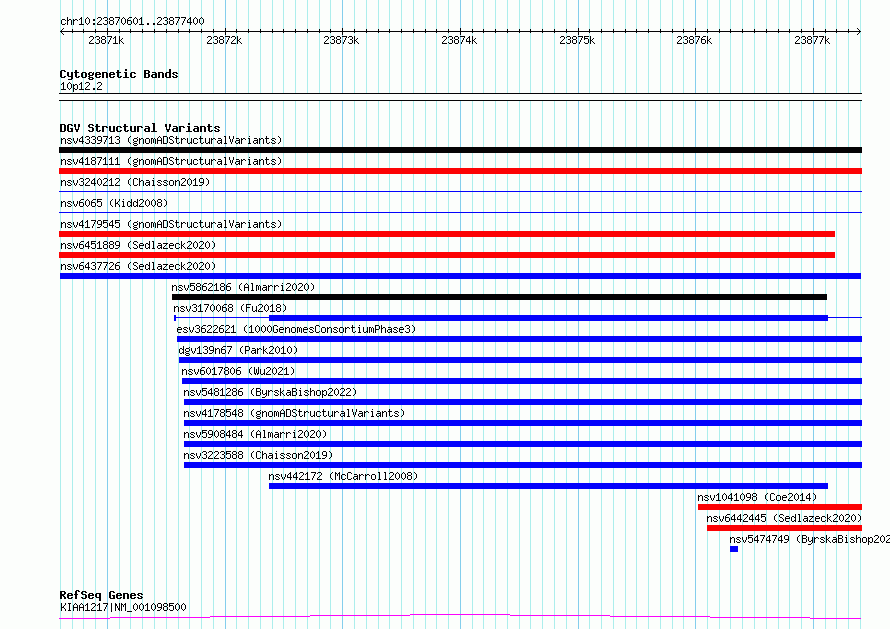Open nsv3170068 (Fu2018) variant label
This screenshot has width=890, height=629.
[x=230, y=308]
